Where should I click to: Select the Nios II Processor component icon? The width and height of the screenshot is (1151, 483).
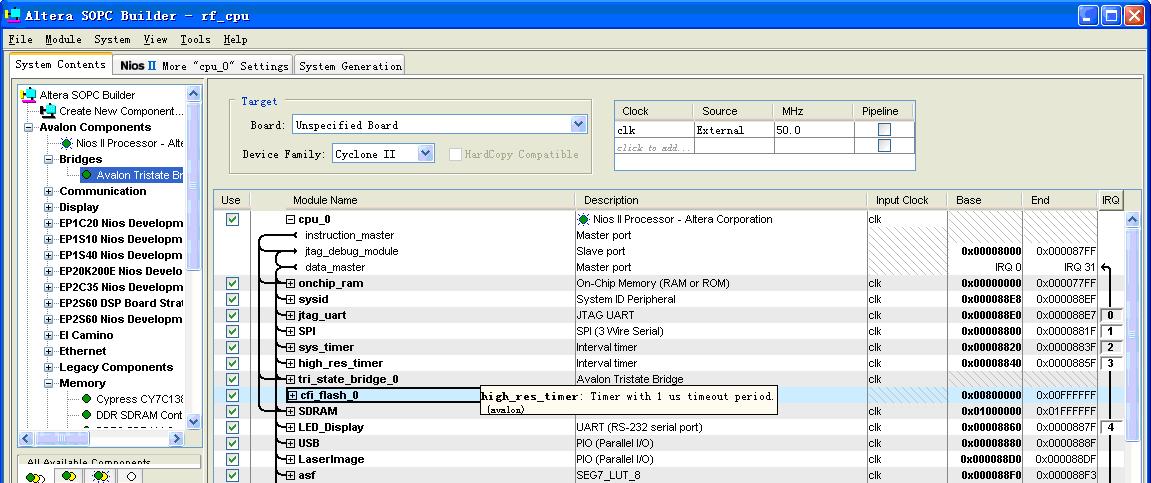pyautogui.click(x=67, y=143)
